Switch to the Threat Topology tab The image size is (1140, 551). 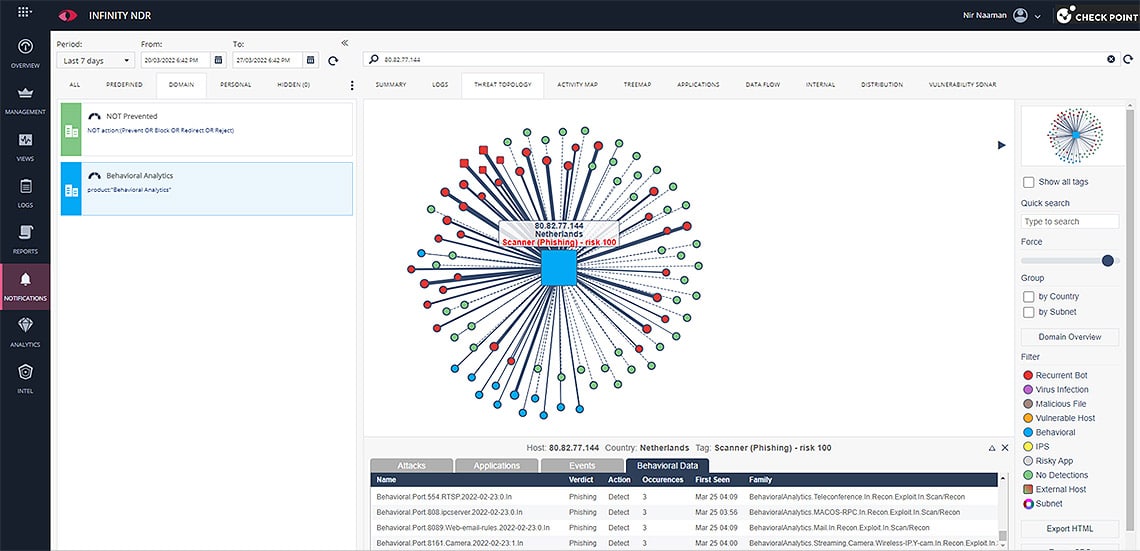(x=502, y=85)
